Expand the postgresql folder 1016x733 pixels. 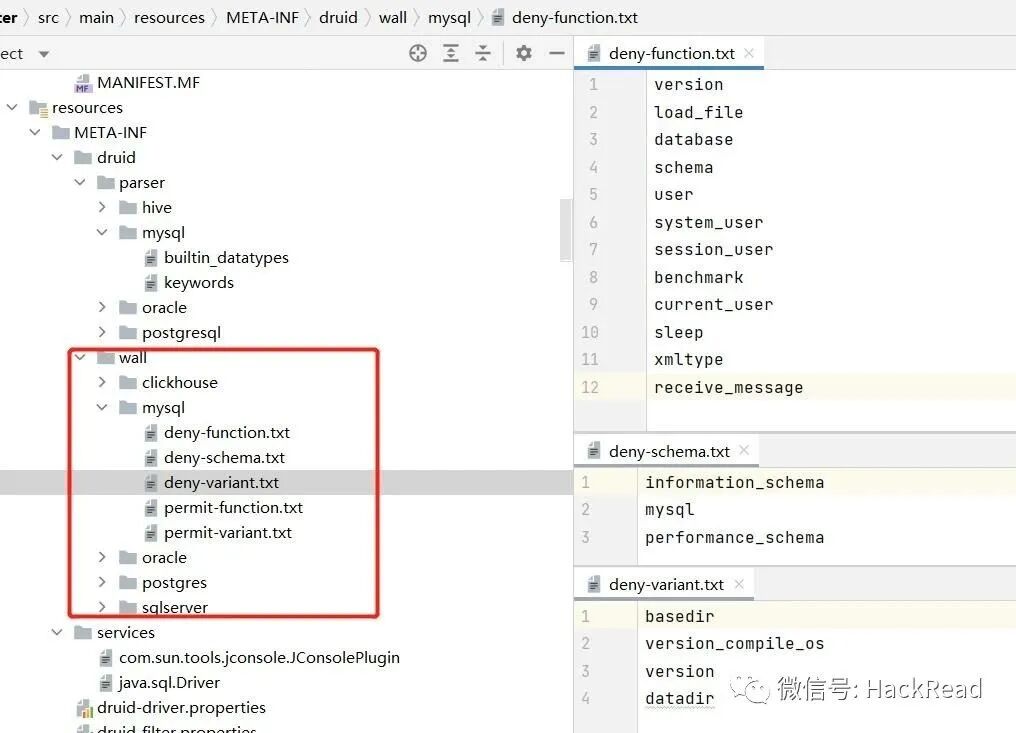point(102,332)
